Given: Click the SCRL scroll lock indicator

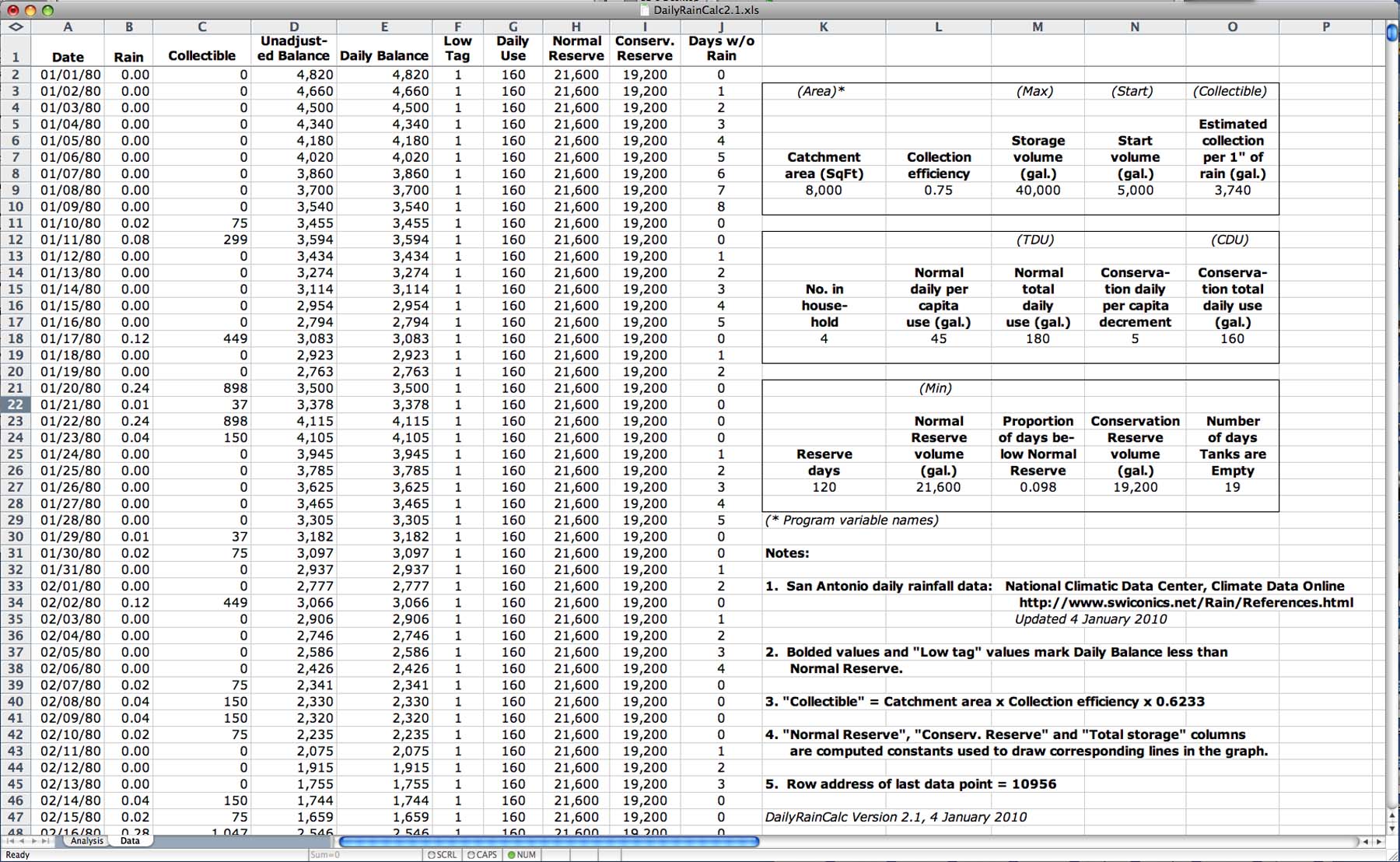Looking at the screenshot, I should click(442, 854).
